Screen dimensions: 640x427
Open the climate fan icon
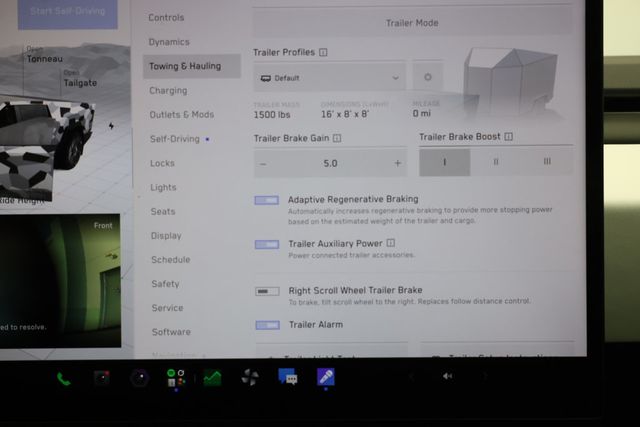point(249,377)
